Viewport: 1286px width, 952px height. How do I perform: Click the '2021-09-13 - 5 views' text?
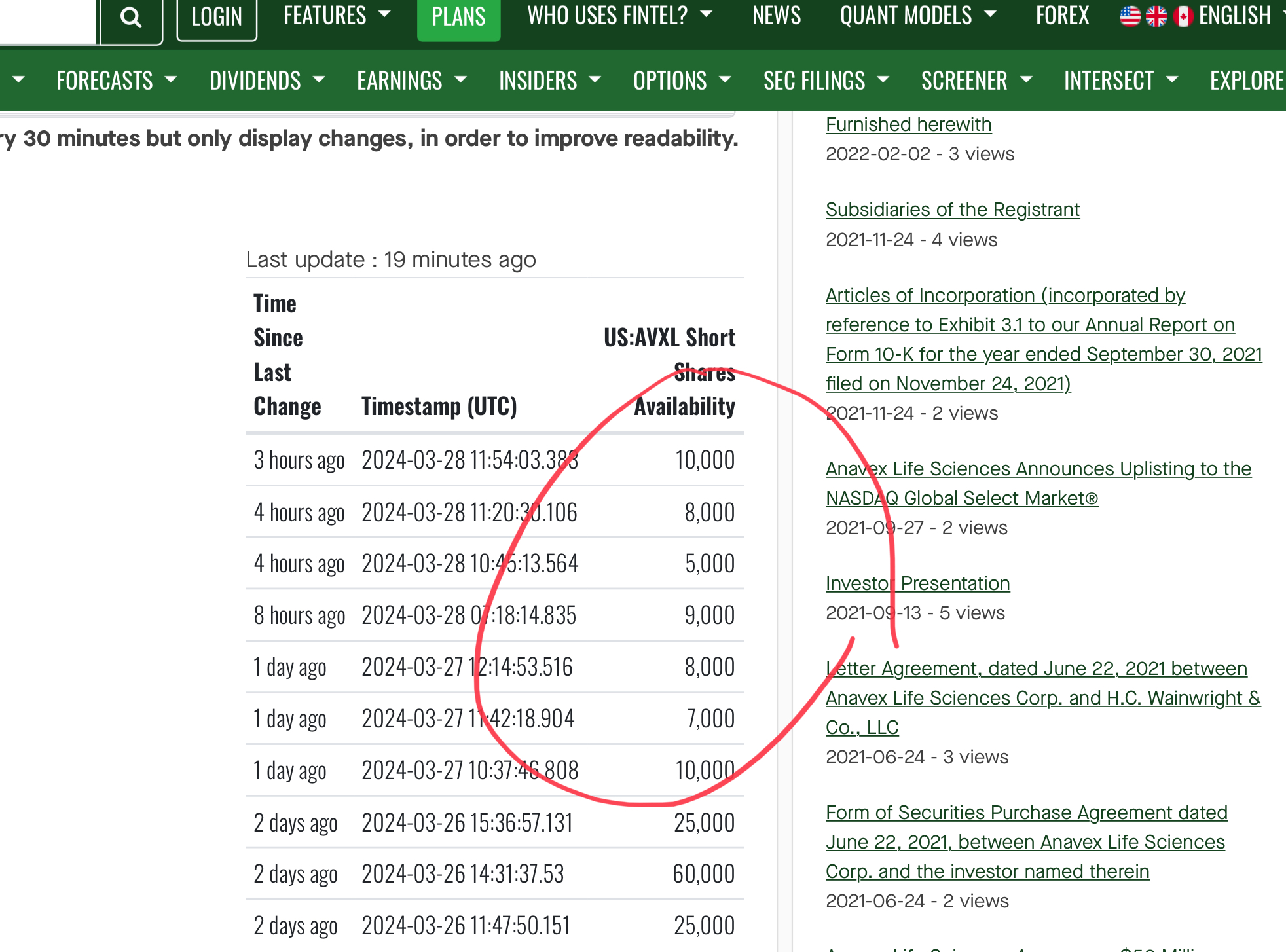point(915,613)
